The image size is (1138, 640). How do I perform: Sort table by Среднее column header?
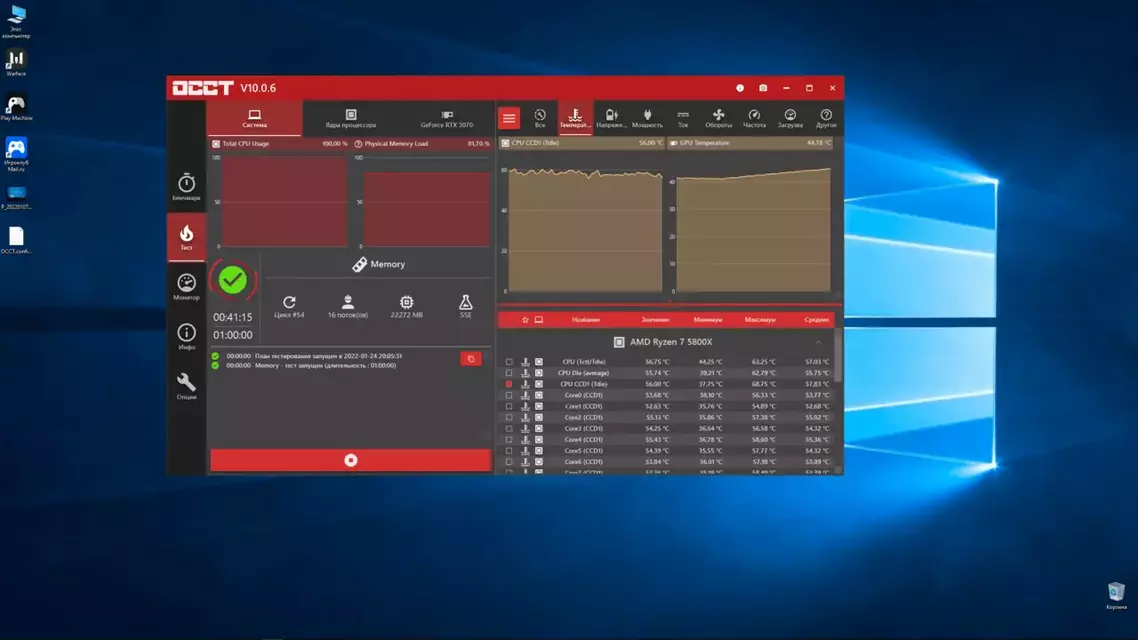[x=816, y=319]
